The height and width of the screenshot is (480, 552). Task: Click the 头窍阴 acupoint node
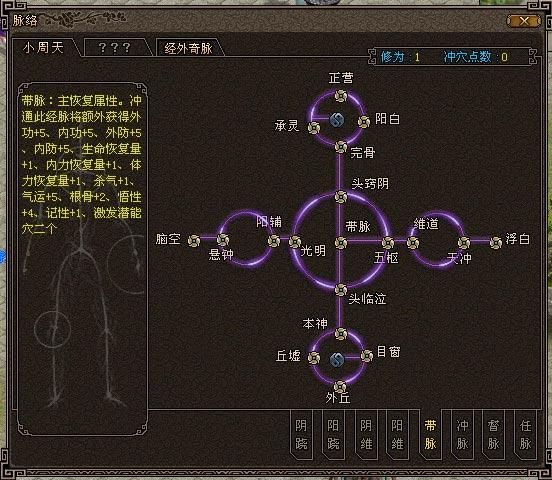click(x=341, y=197)
